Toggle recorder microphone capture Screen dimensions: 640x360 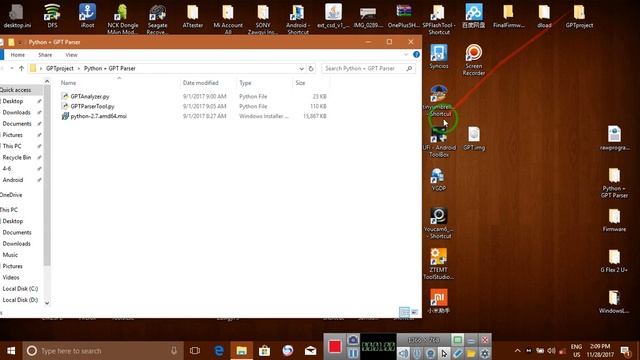click(417, 353)
